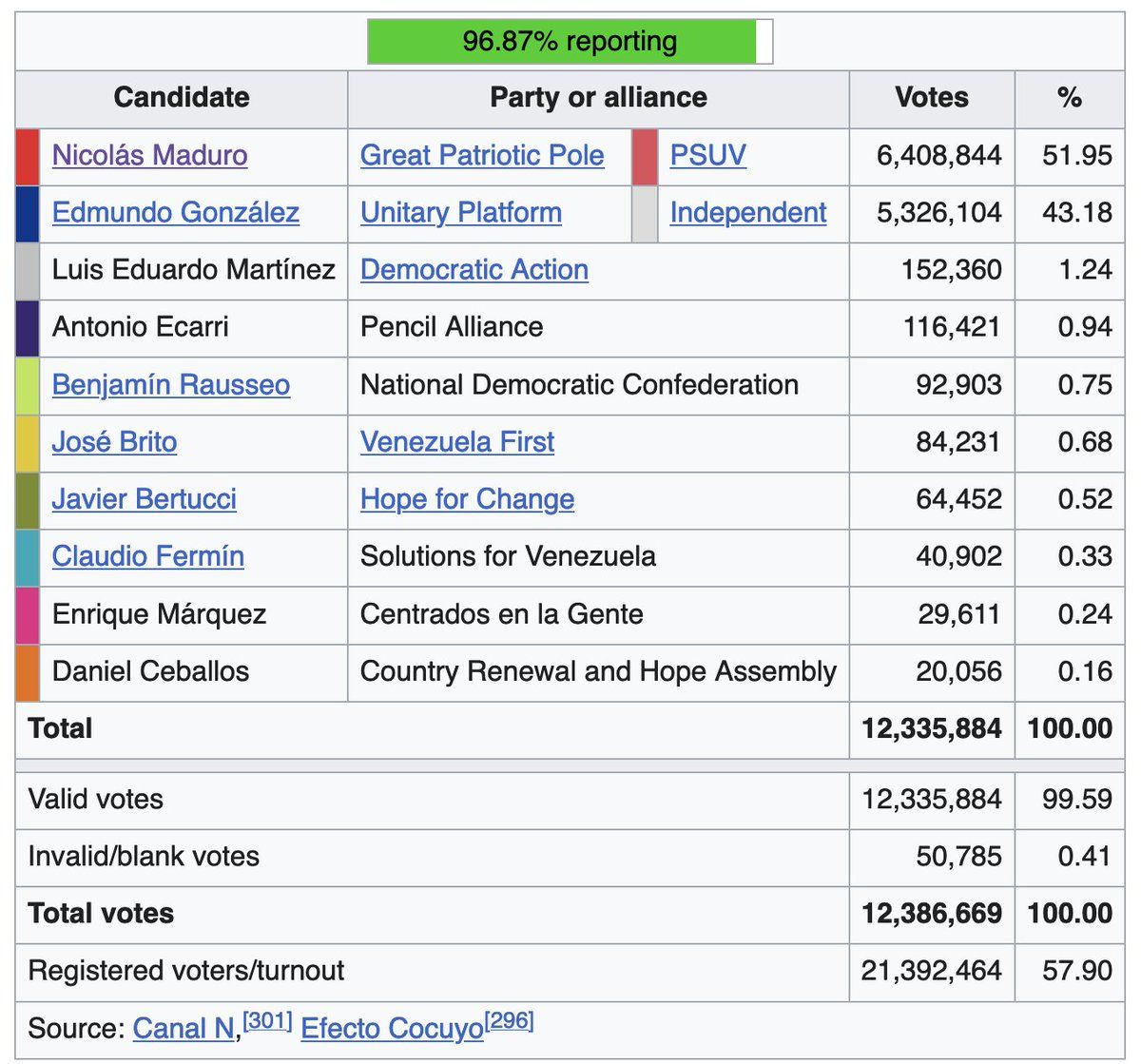The height and width of the screenshot is (1064, 1141).
Task: Follow the PSUV party link
Action: pyautogui.click(x=707, y=155)
